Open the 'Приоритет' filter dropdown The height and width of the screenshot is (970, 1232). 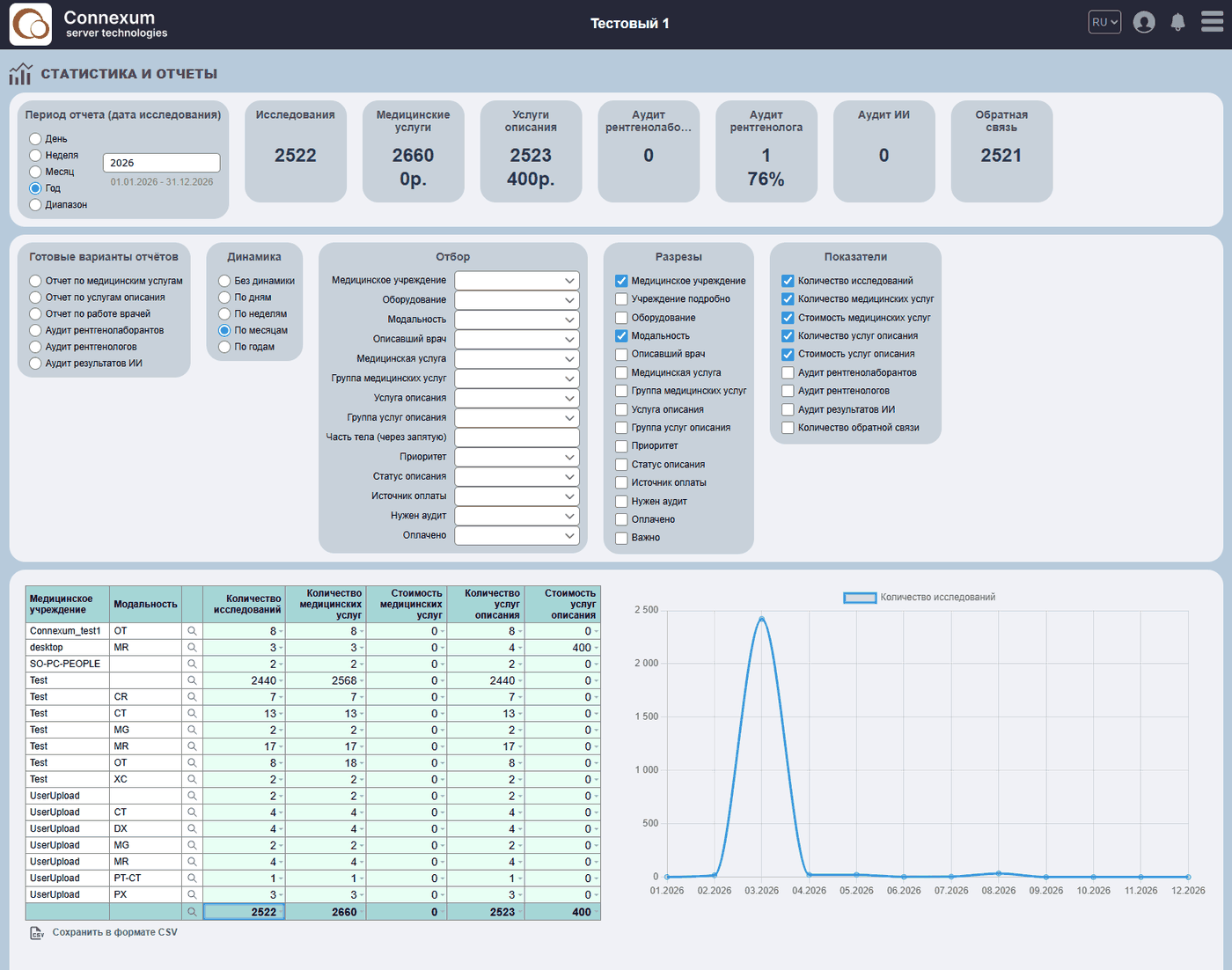(x=517, y=457)
